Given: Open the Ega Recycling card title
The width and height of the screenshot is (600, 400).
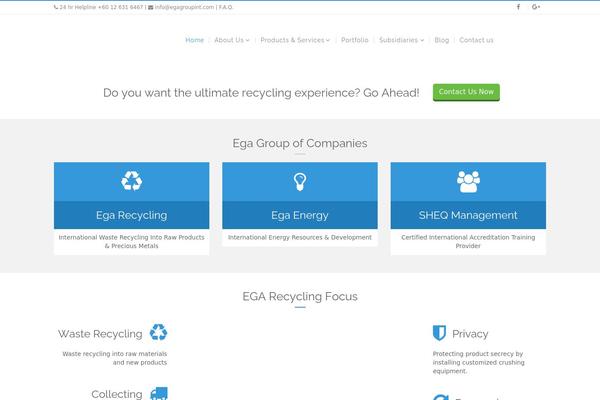Looking at the screenshot, I should click(132, 215).
